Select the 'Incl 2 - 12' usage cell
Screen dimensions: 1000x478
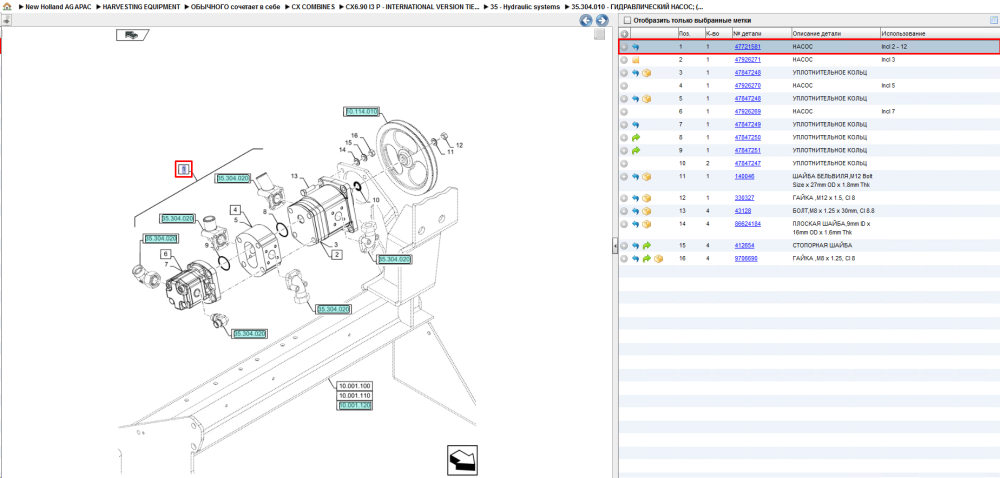894,47
